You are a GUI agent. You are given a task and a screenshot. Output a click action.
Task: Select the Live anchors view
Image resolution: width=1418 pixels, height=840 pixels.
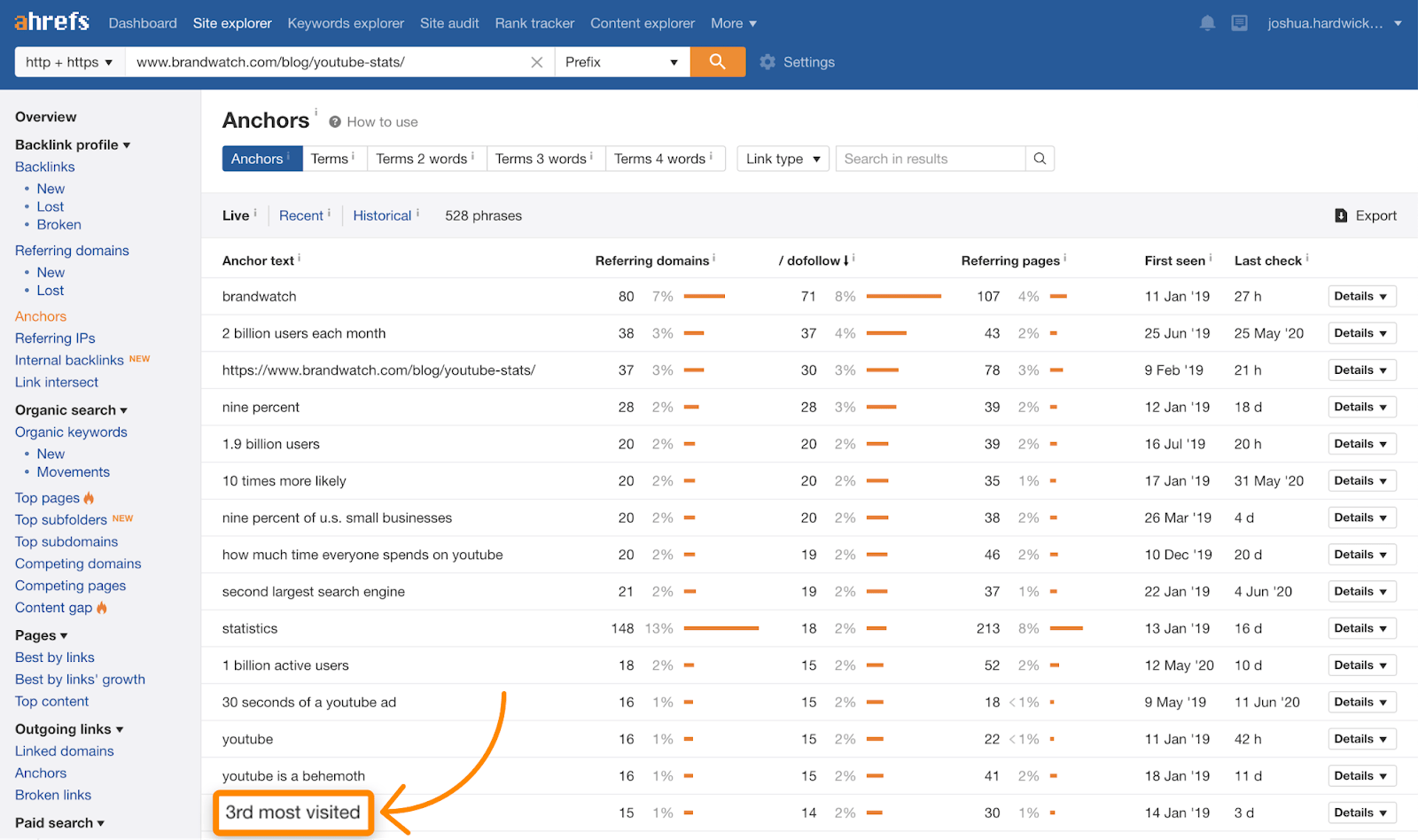coord(236,215)
